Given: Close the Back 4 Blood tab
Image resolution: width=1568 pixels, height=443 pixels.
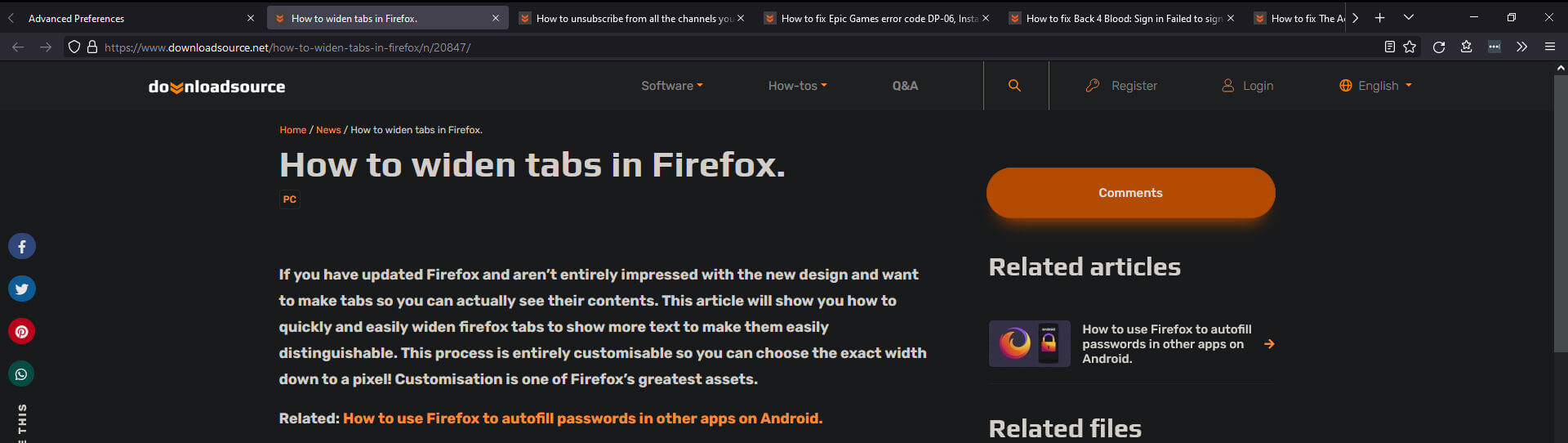Looking at the screenshot, I should (x=1231, y=18).
